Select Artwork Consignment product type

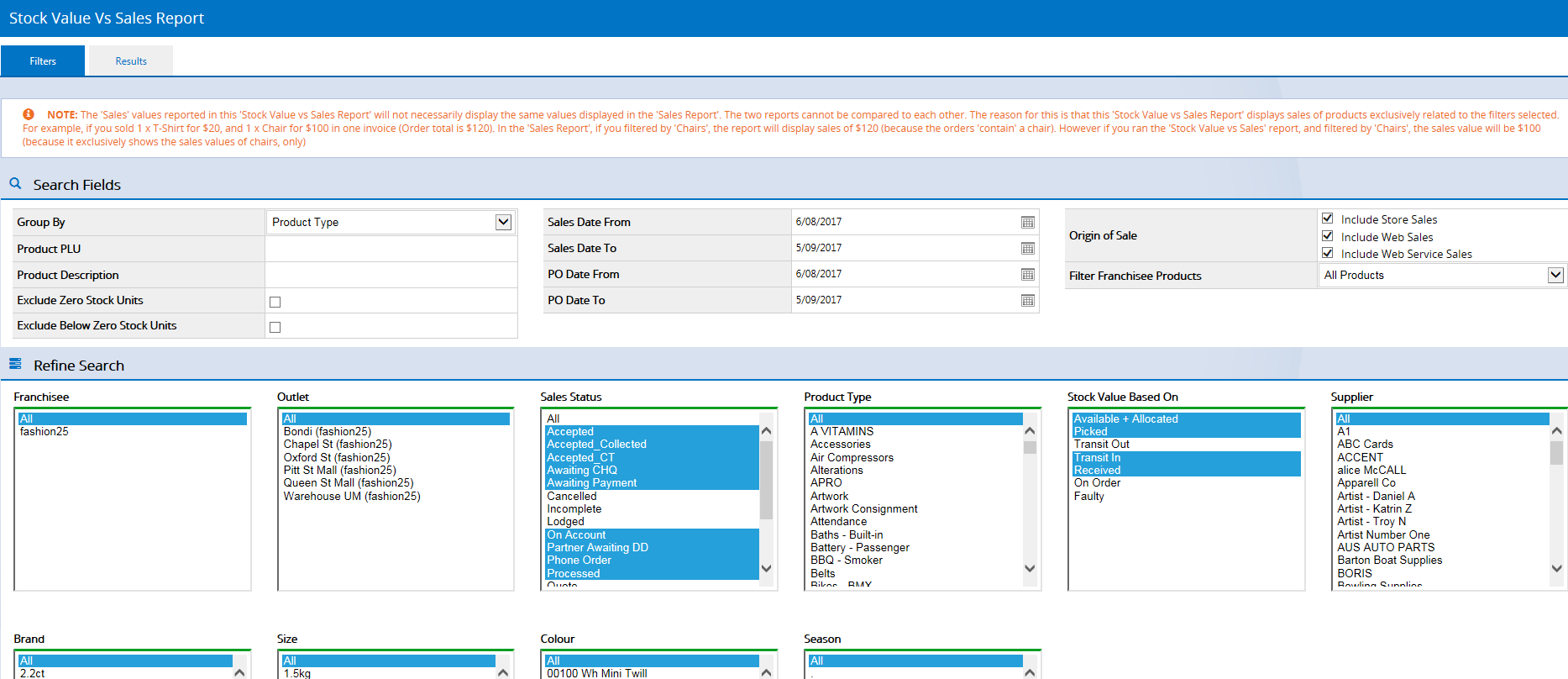915,509
